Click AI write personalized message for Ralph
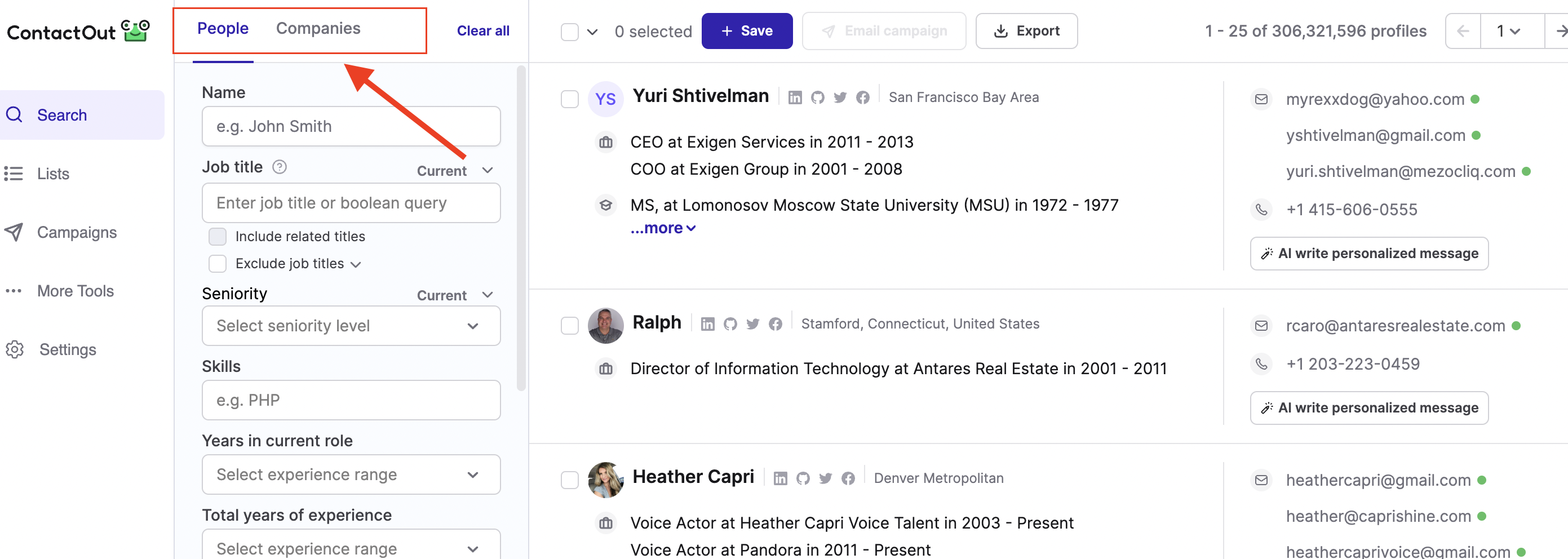This screenshot has width=1568, height=559. coord(1369,408)
